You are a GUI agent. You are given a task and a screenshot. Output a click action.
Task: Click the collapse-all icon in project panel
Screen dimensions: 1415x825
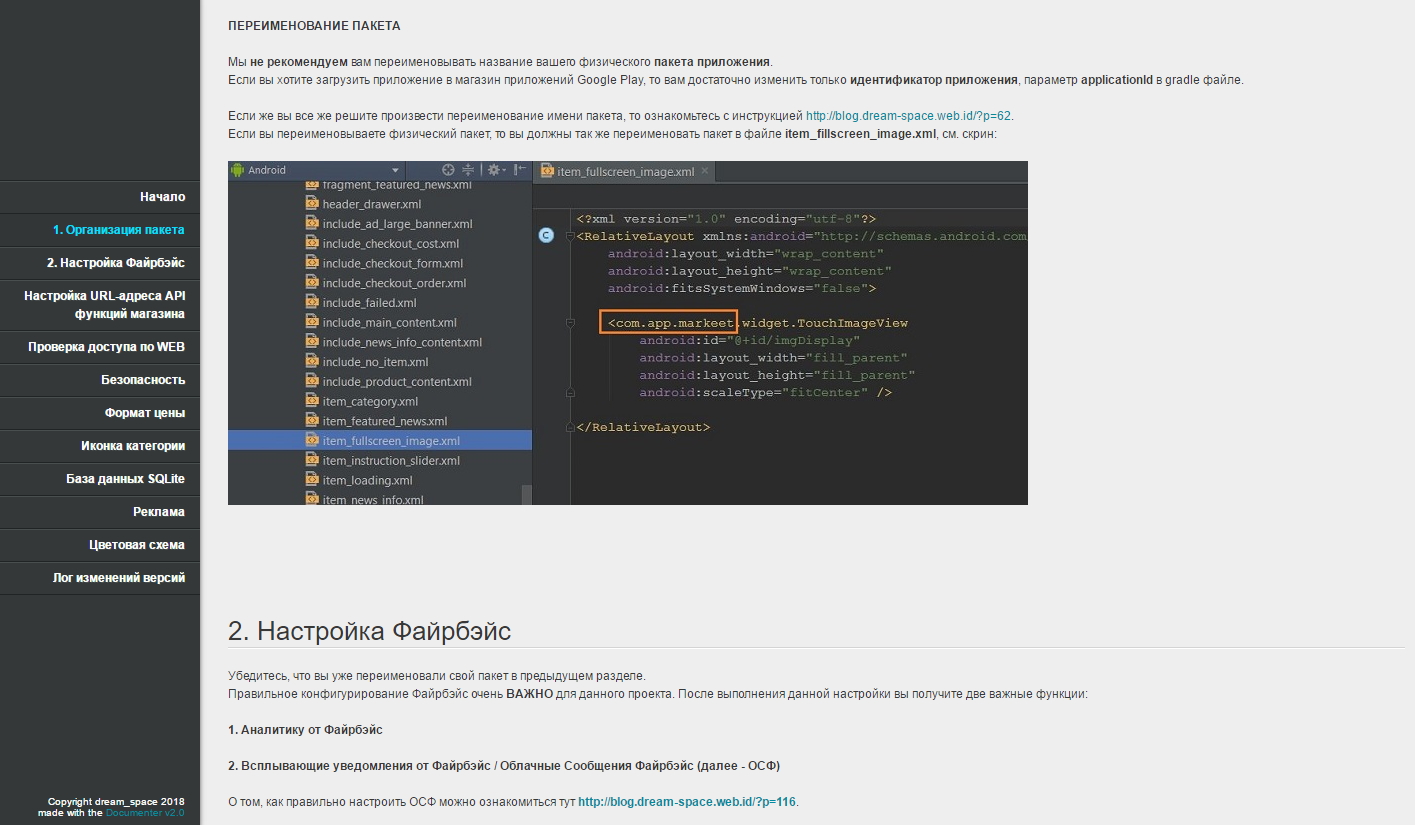[467, 170]
